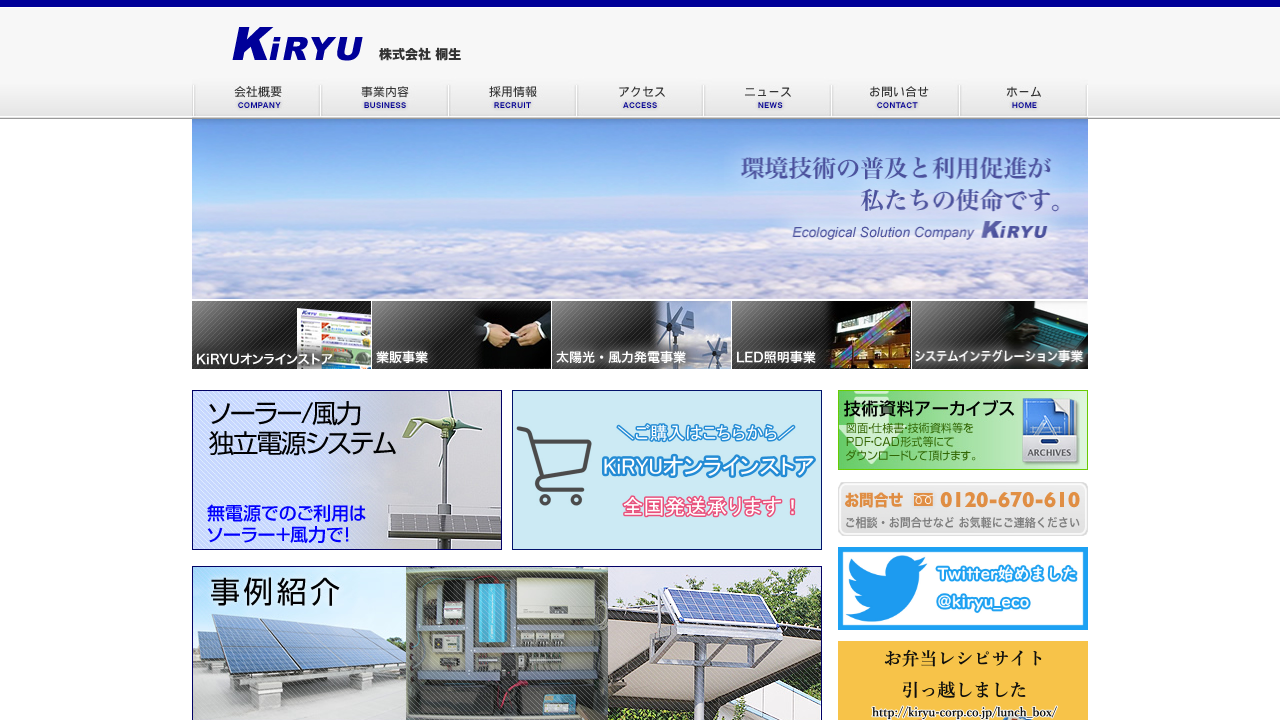Open 太陽光・風力発電事業 thumbnail
This screenshot has width=1280, height=720.
[x=641, y=335]
